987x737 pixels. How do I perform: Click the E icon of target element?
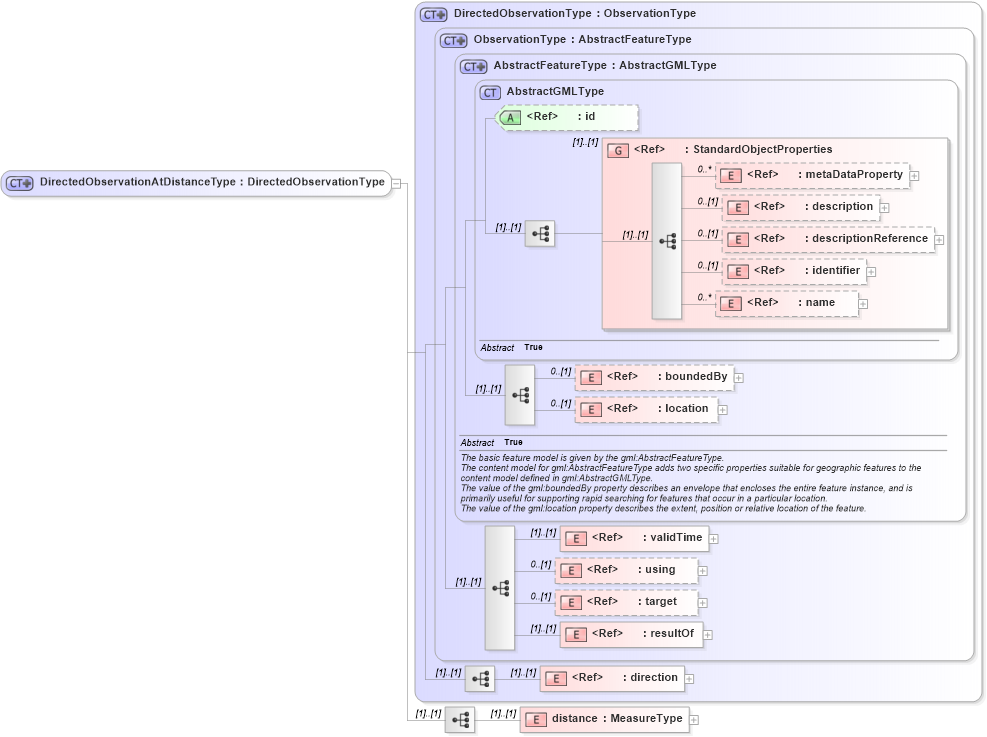click(570, 603)
